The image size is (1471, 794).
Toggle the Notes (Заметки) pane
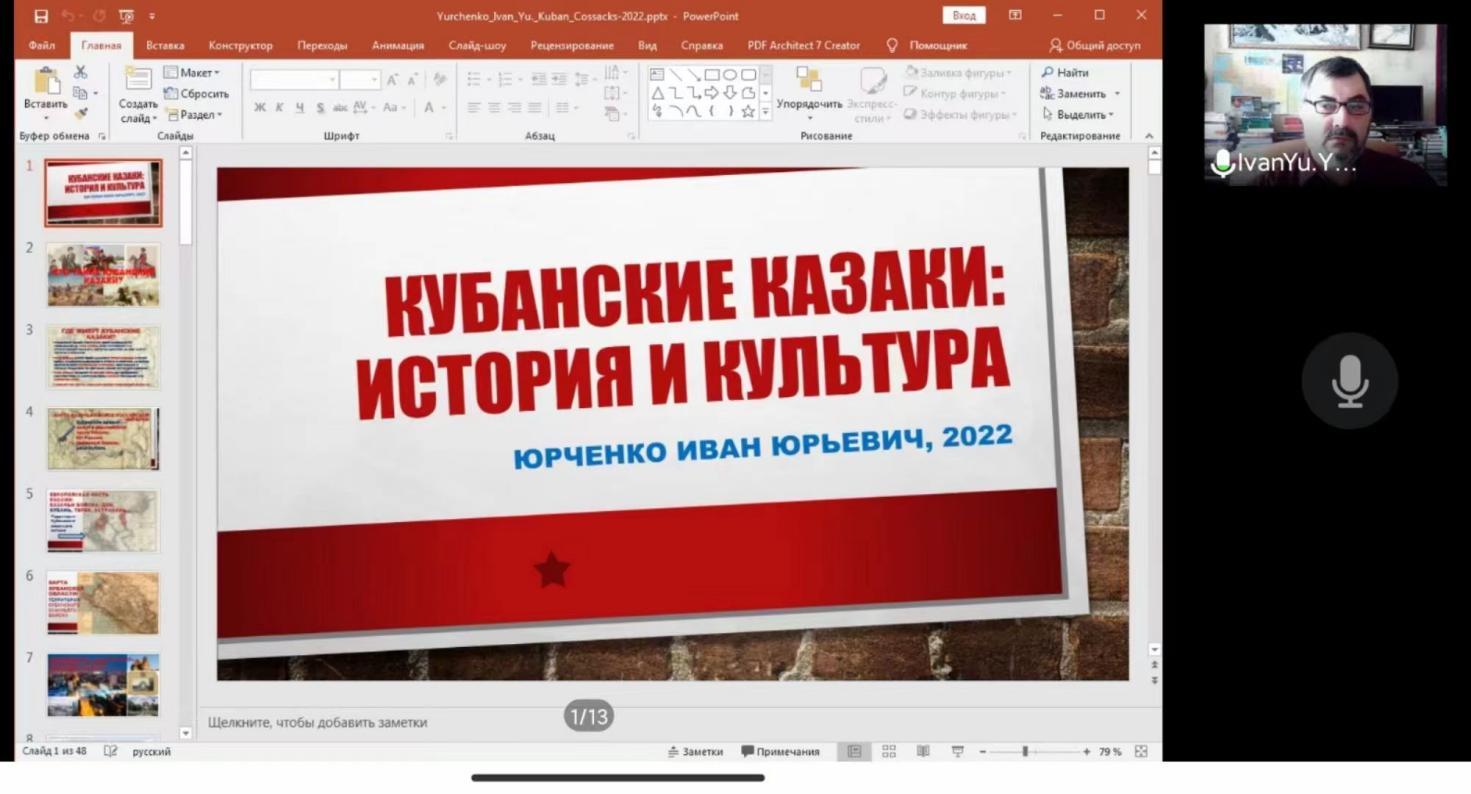click(x=695, y=752)
